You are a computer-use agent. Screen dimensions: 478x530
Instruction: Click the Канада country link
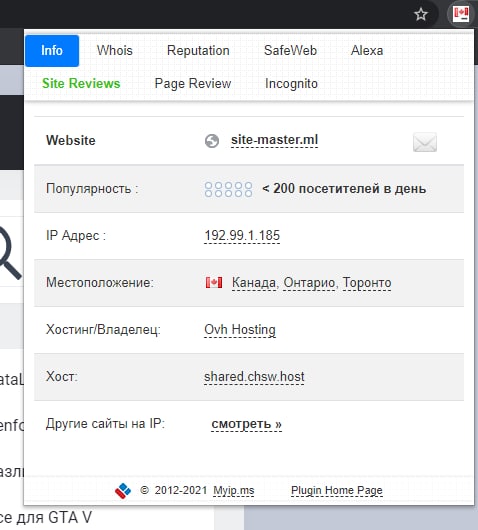point(254,283)
